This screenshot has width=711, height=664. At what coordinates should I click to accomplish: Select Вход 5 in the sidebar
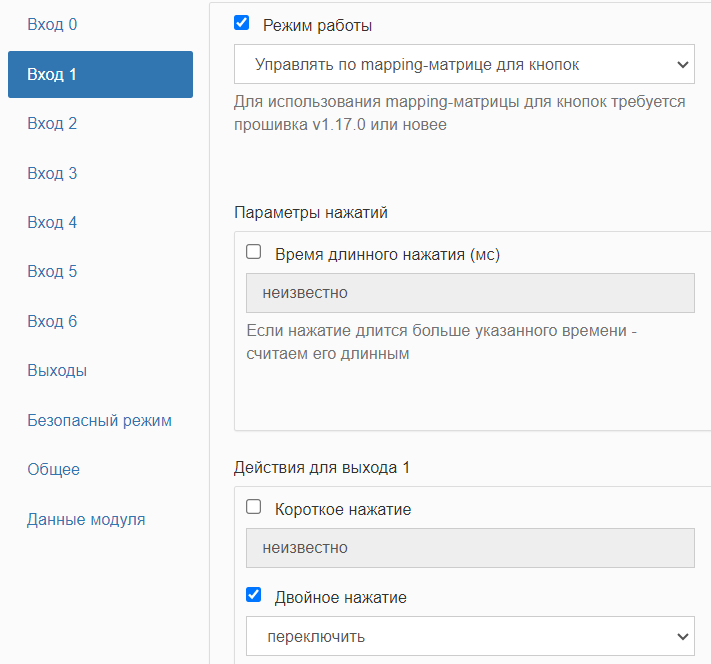tap(52, 271)
